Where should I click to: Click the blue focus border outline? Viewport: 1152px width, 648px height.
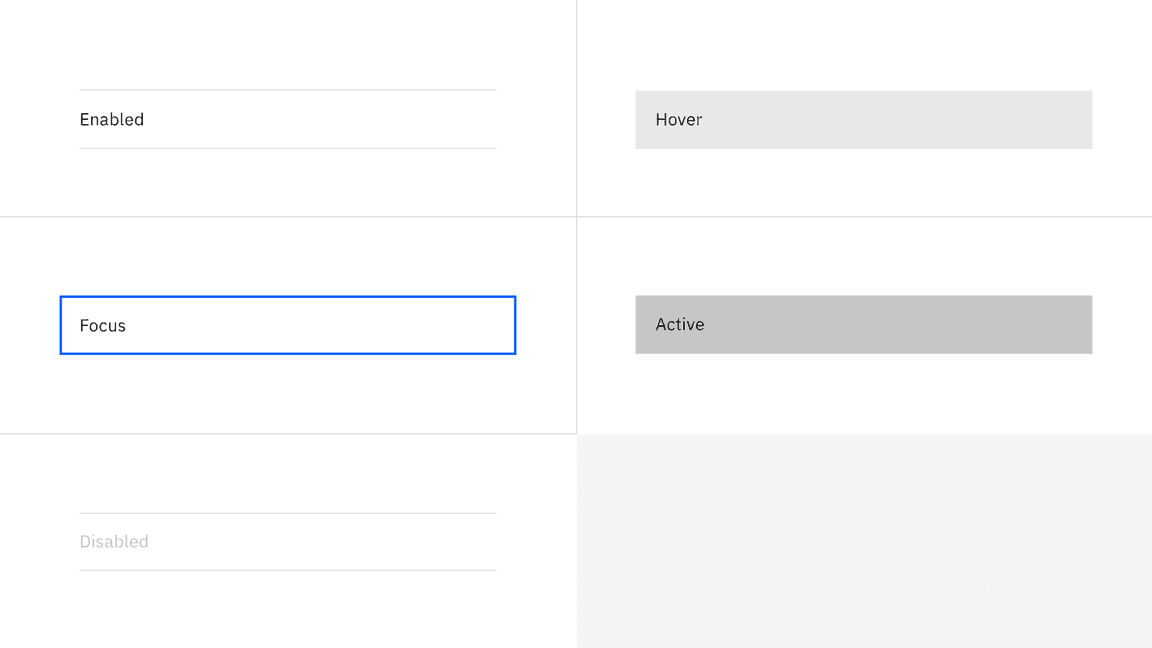287,297
